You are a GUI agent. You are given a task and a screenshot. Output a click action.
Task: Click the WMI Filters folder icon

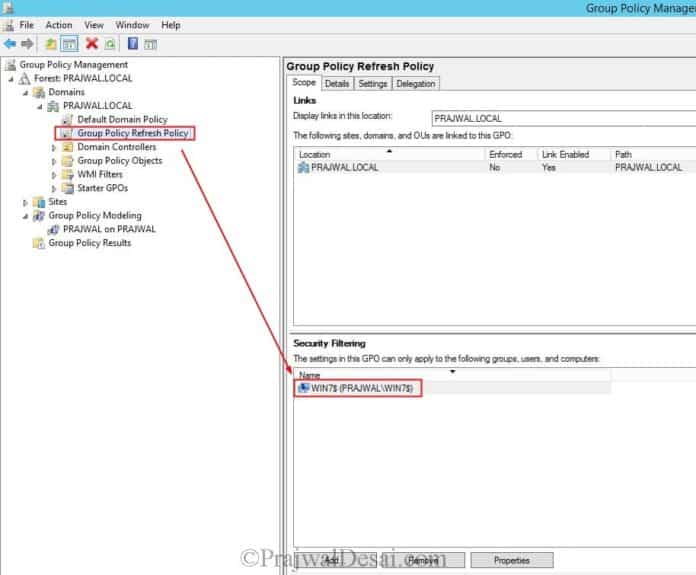click(67, 174)
